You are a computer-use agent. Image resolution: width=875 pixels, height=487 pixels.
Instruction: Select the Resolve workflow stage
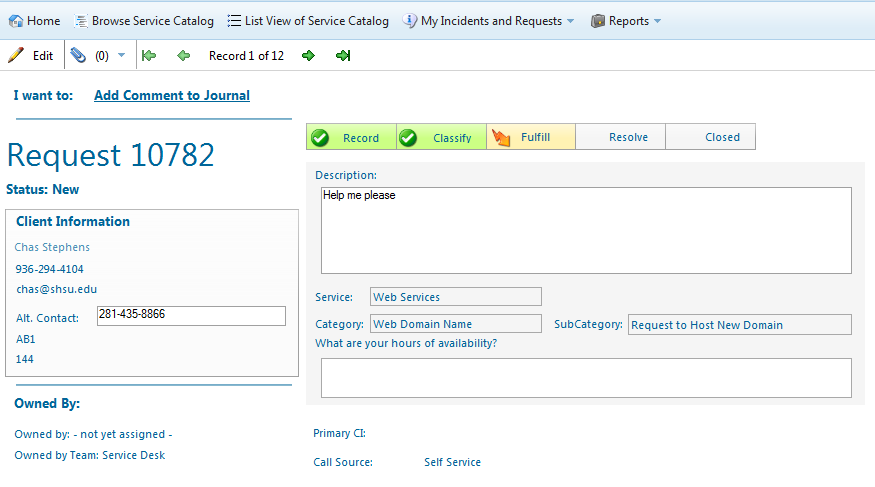click(621, 137)
